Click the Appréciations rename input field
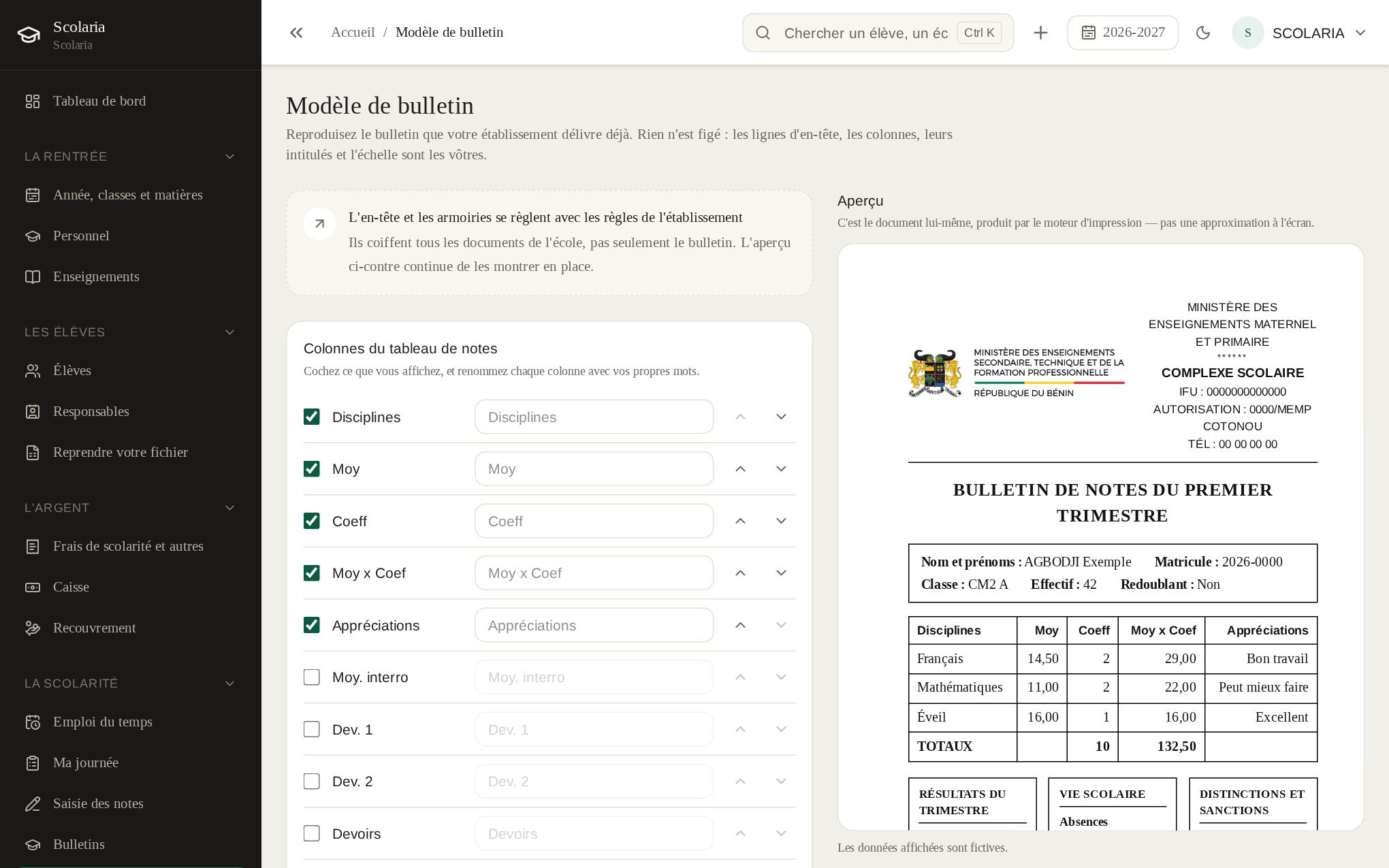 [x=594, y=625]
